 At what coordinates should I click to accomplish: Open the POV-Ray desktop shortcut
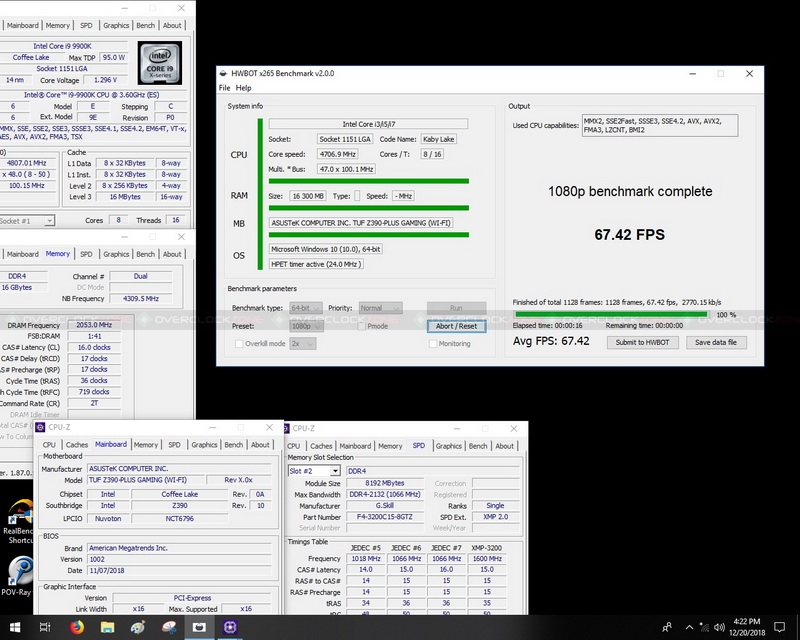(18, 576)
